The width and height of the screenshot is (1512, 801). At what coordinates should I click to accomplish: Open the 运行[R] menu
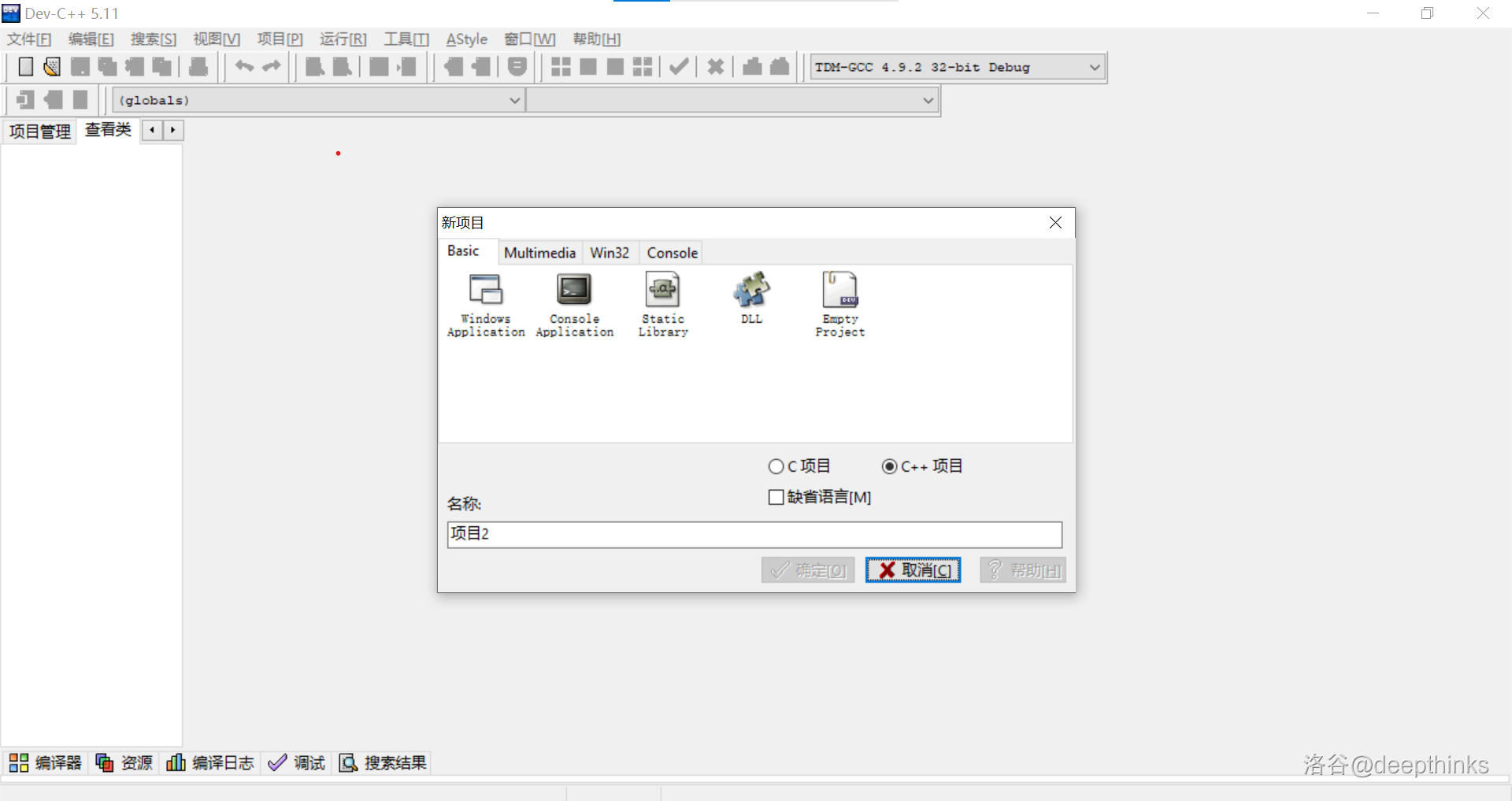343,39
